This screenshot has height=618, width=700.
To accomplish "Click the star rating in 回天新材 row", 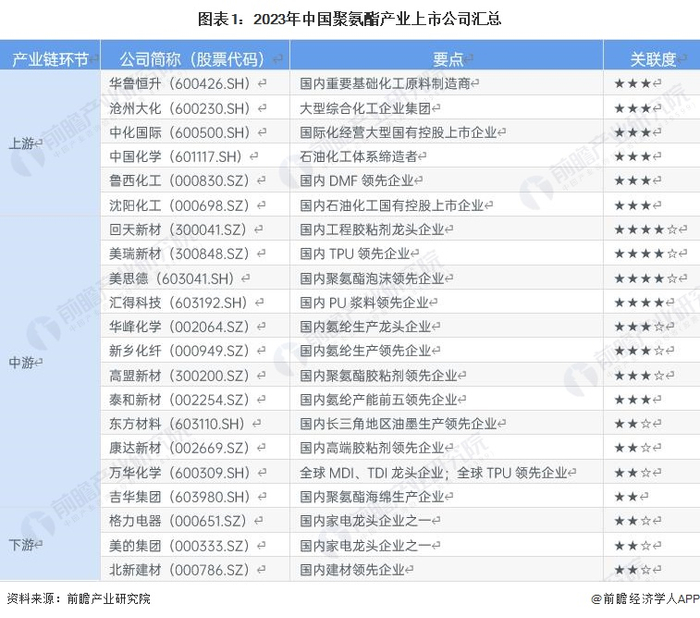I will point(646,230).
